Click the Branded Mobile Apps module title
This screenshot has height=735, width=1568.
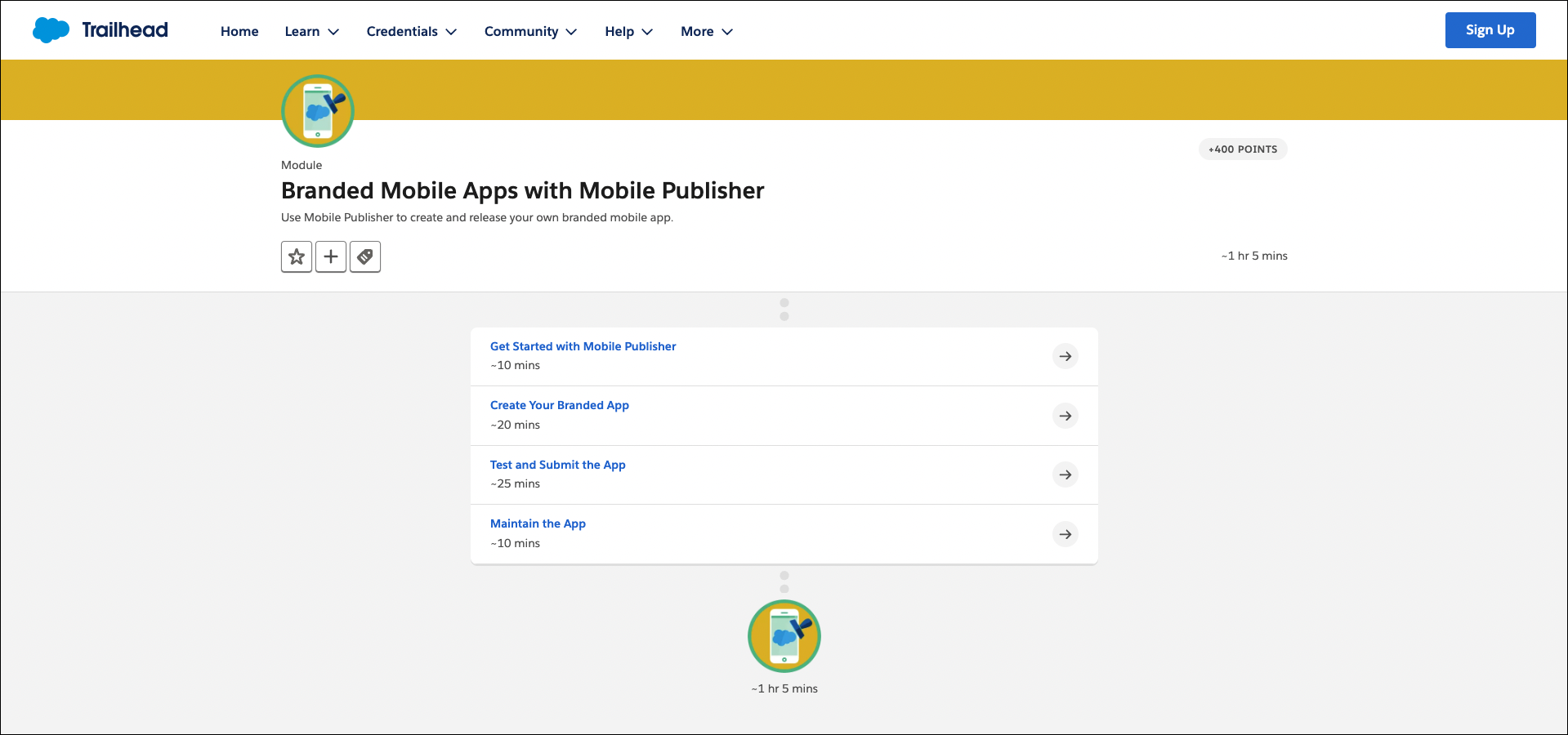[x=523, y=190]
